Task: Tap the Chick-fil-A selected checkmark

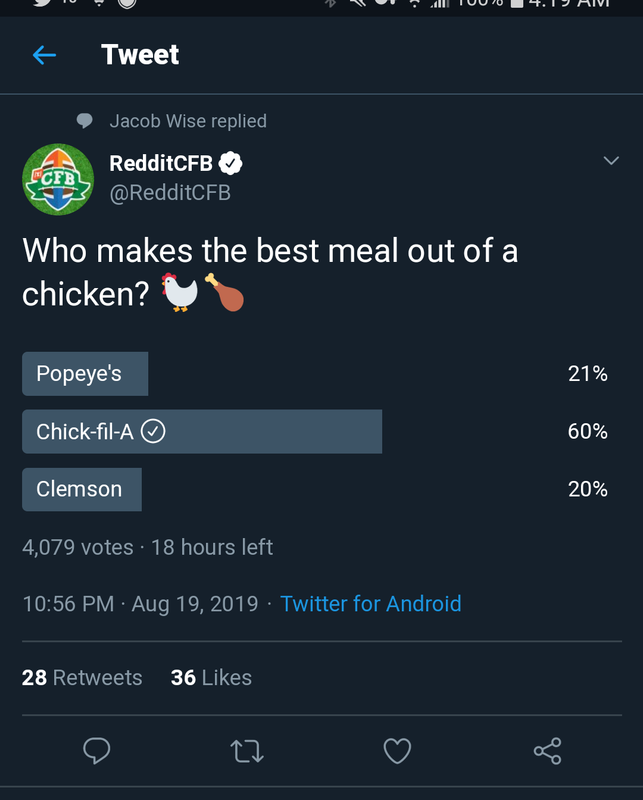Action: pos(153,431)
